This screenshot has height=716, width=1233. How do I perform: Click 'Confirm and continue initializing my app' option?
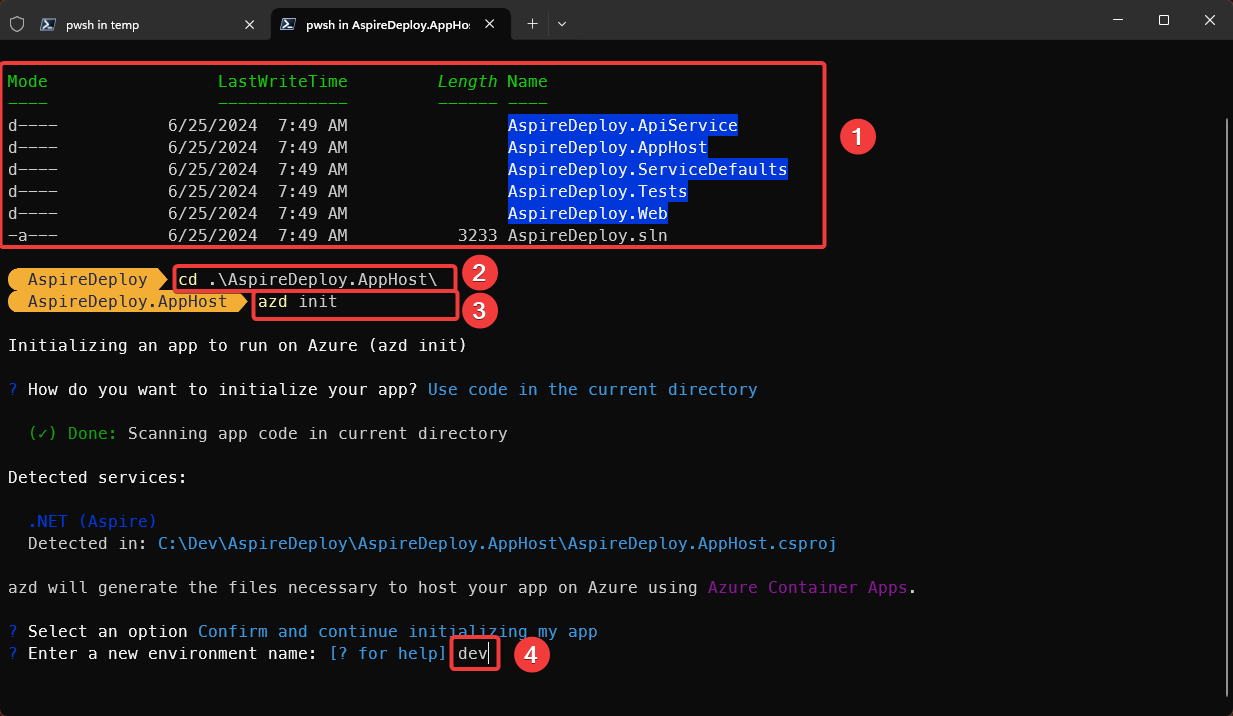tap(397, 631)
